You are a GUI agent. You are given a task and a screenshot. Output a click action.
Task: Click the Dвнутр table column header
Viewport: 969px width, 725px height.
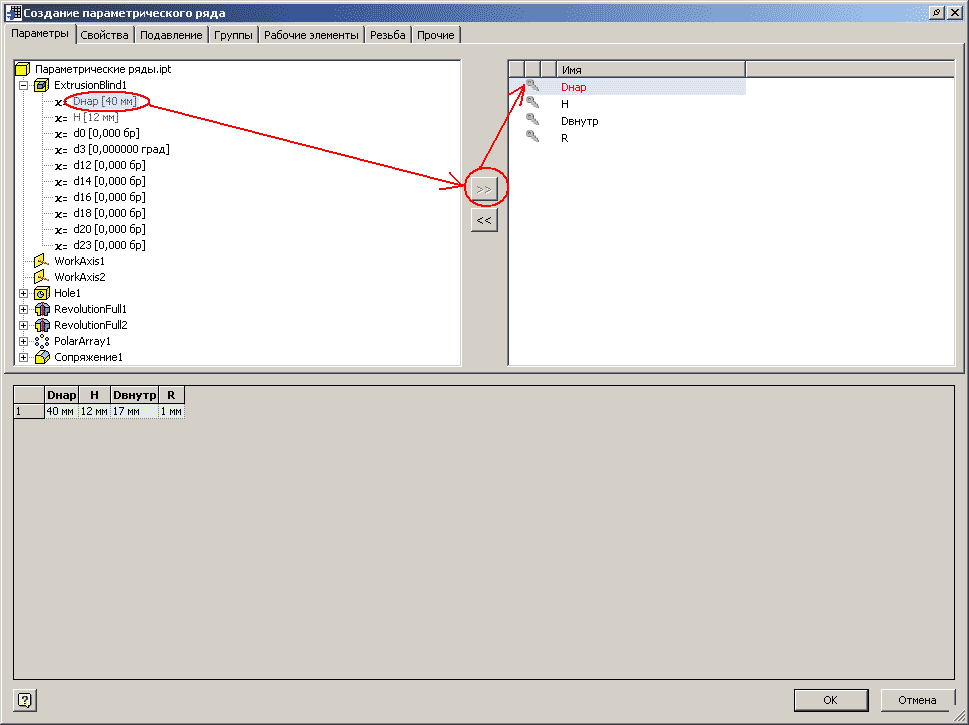[134, 395]
